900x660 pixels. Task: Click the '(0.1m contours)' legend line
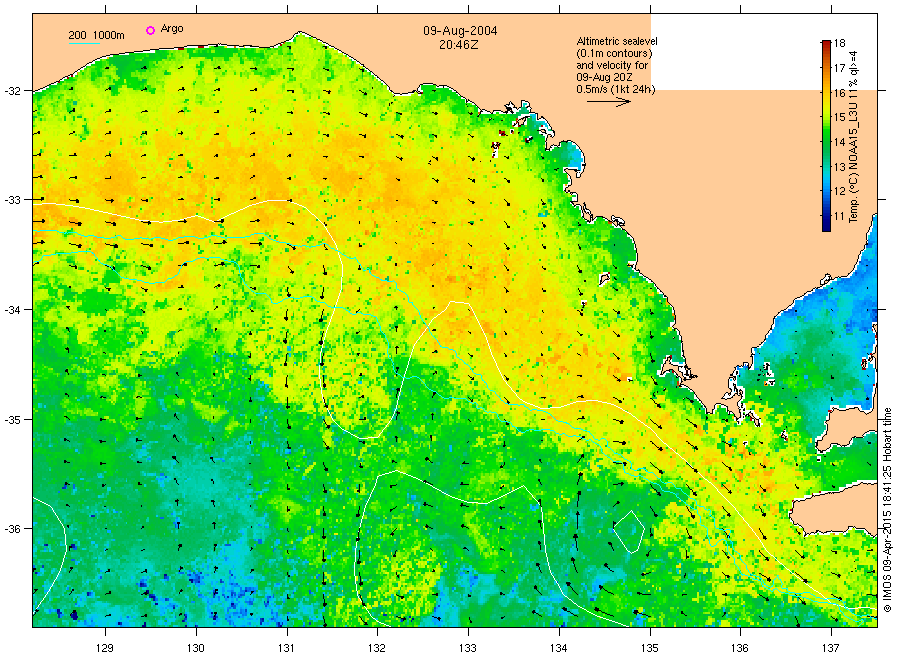[x=614, y=53]
